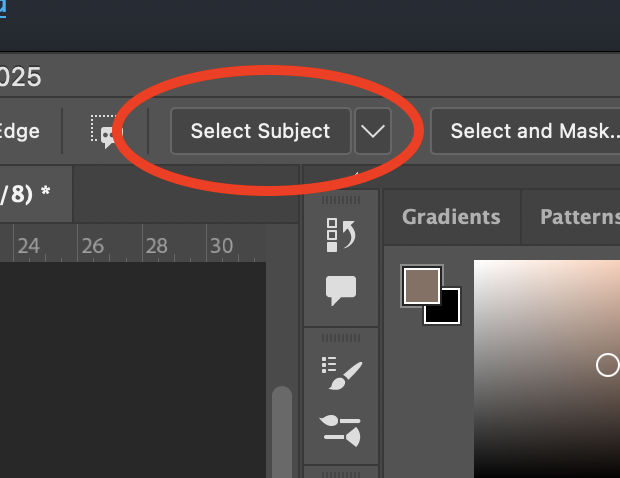Open the Brush Settings panel icon
This screenshot has height=478, width=620.
tap(341, 373)
